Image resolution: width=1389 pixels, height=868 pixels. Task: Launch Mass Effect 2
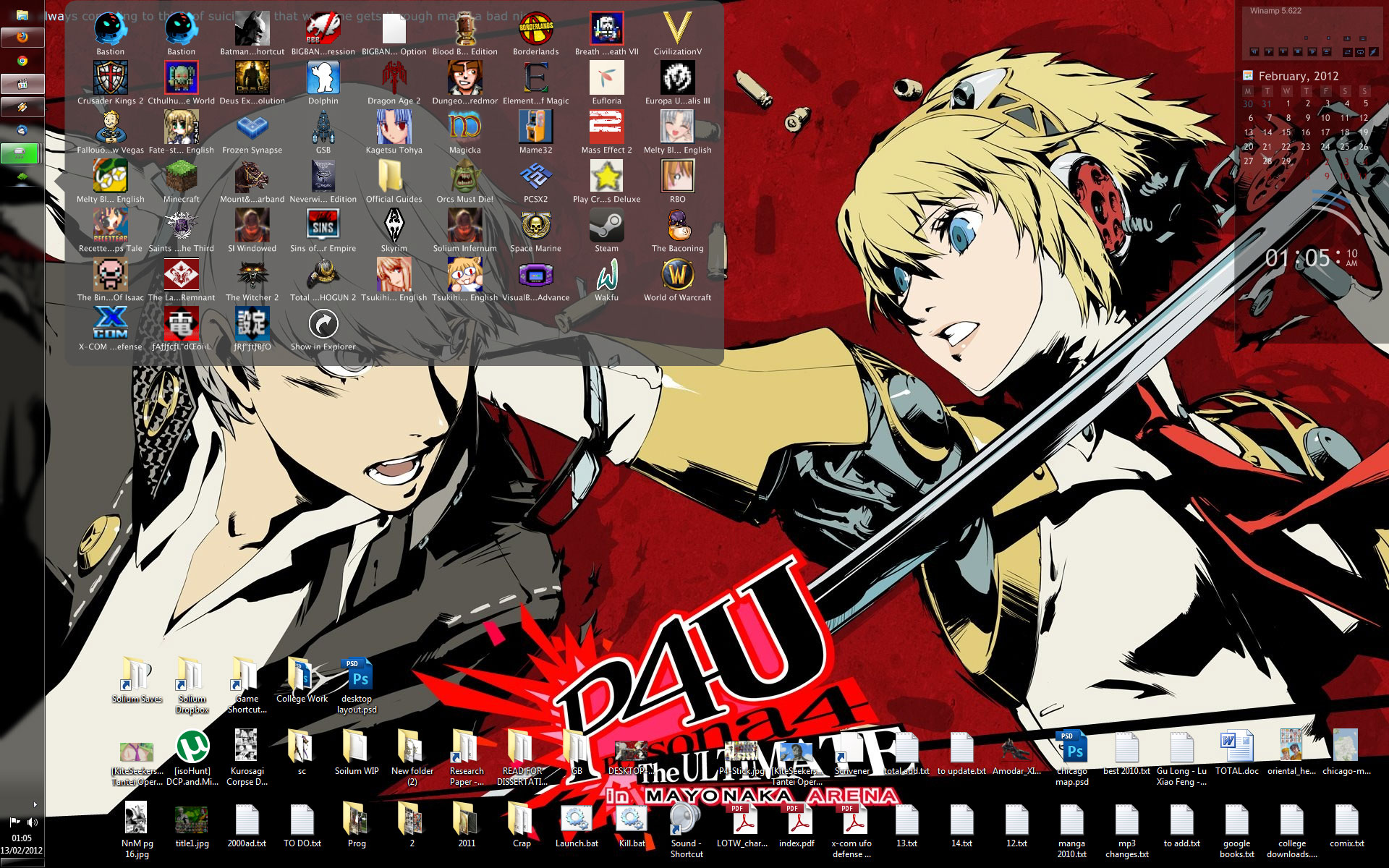(x=606, y=132)
